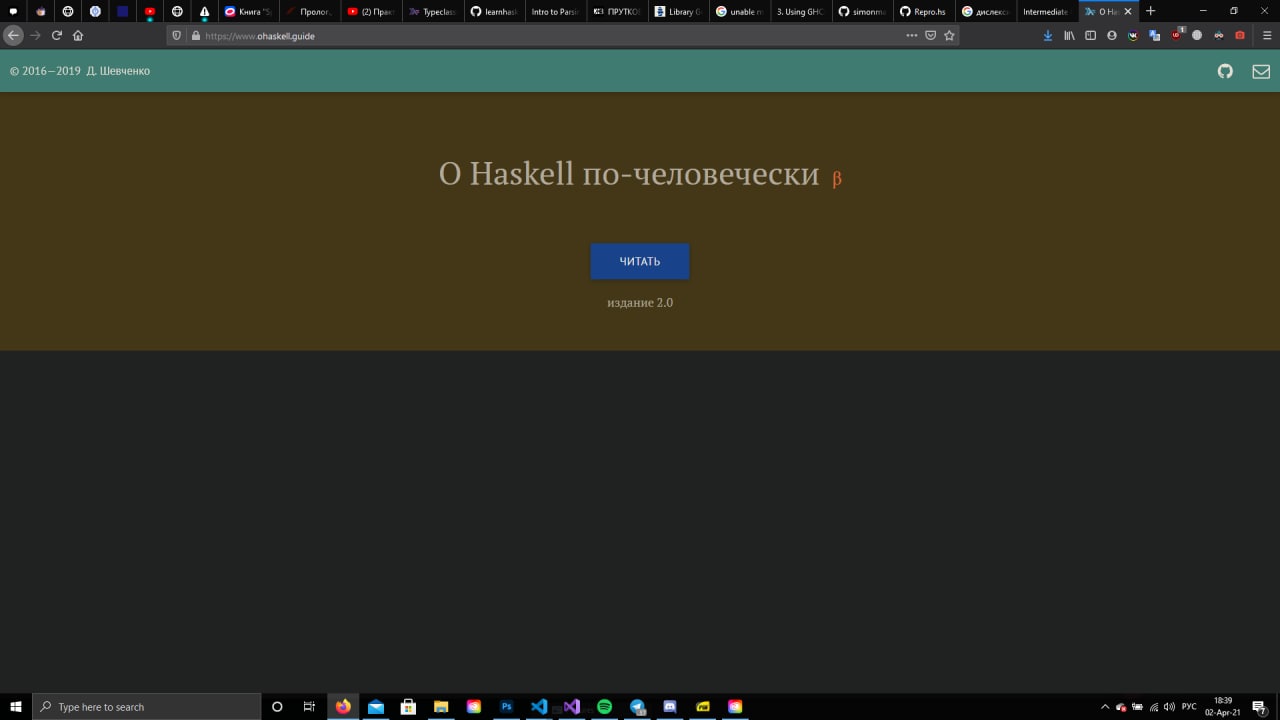Open the Windows Start menu

[16, 706]
